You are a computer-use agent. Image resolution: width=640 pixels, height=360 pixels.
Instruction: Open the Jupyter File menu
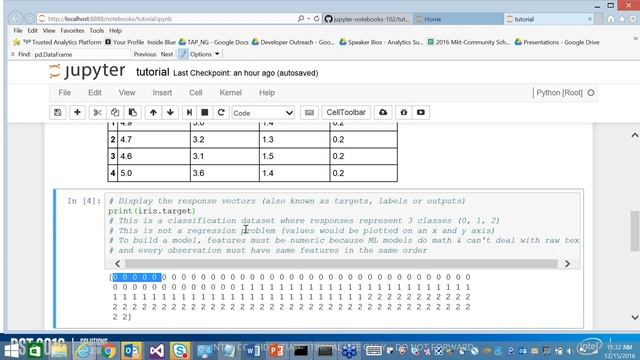point(64,93)
